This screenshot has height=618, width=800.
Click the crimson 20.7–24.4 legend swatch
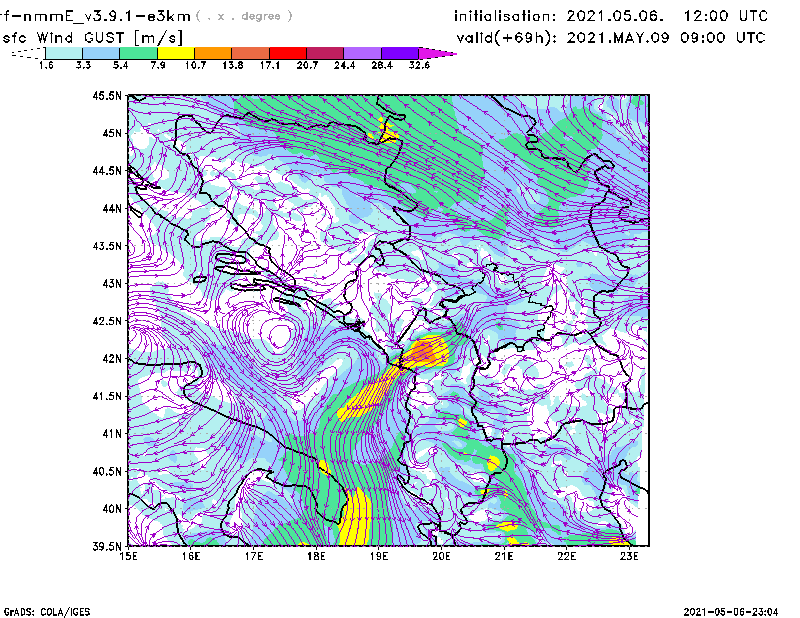(325, 53)
